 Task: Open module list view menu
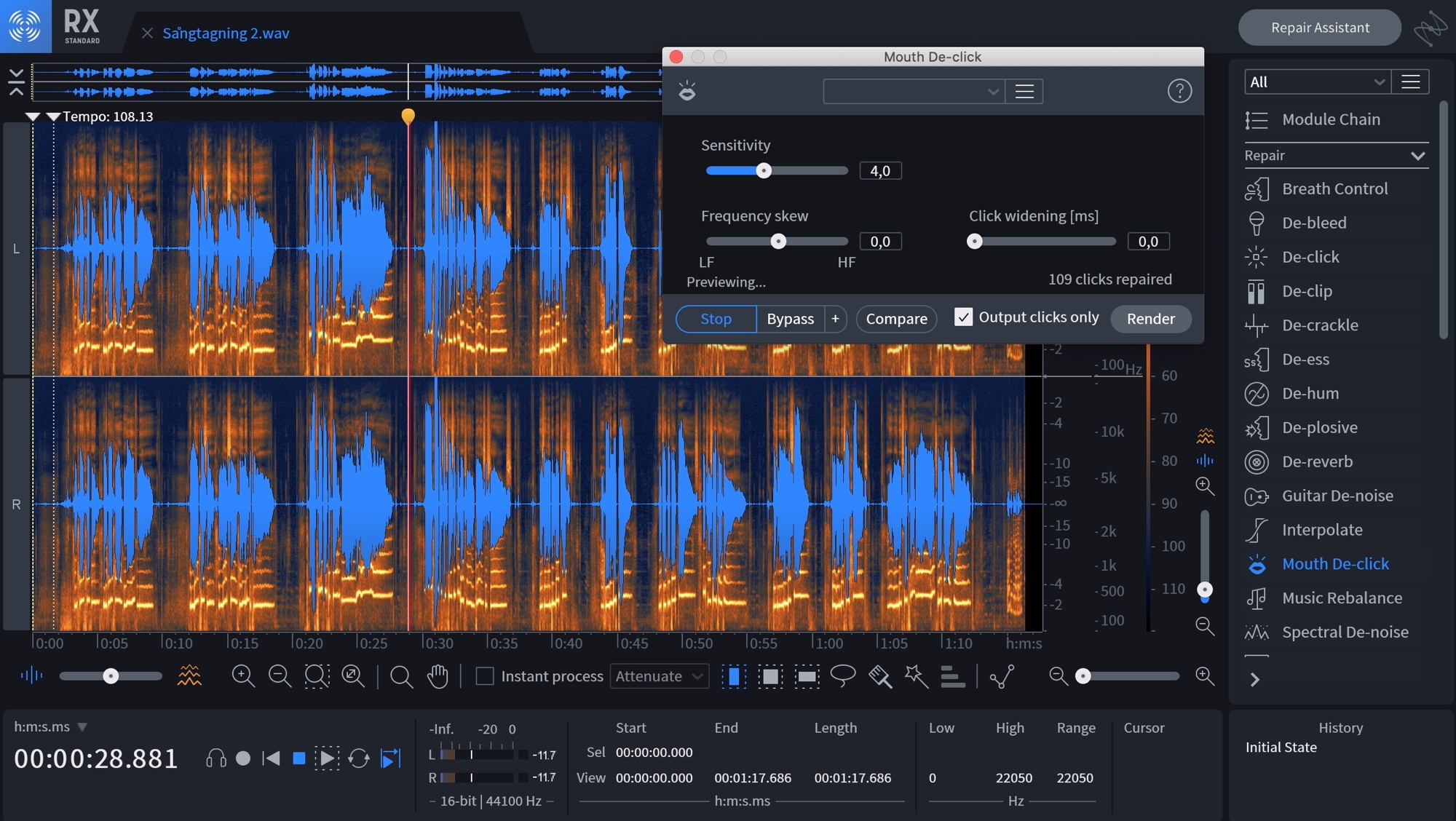coord(1410,82)
